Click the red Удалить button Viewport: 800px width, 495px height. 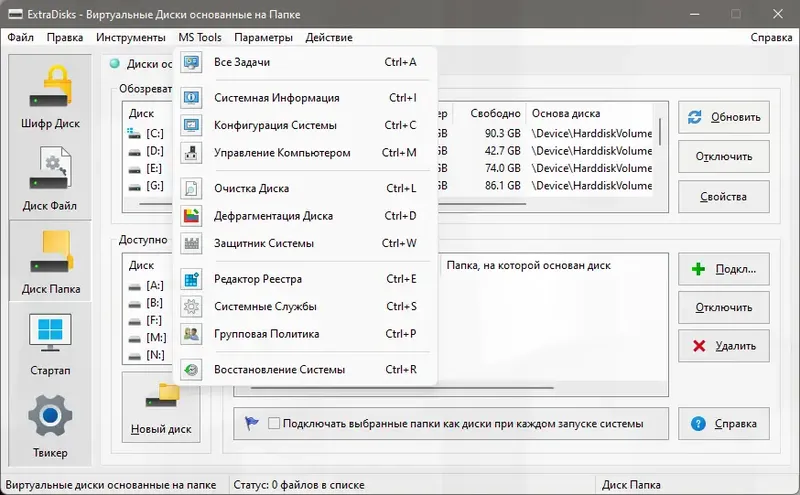pos(723,346)
